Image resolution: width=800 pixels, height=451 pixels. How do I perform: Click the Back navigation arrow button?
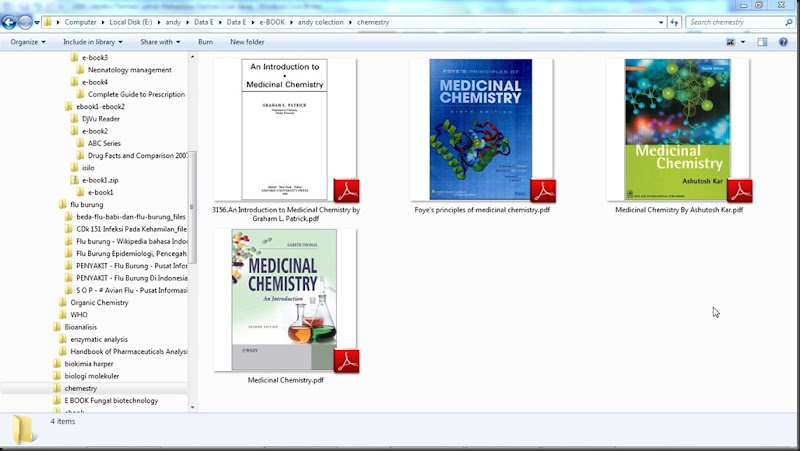pos(9,22)
